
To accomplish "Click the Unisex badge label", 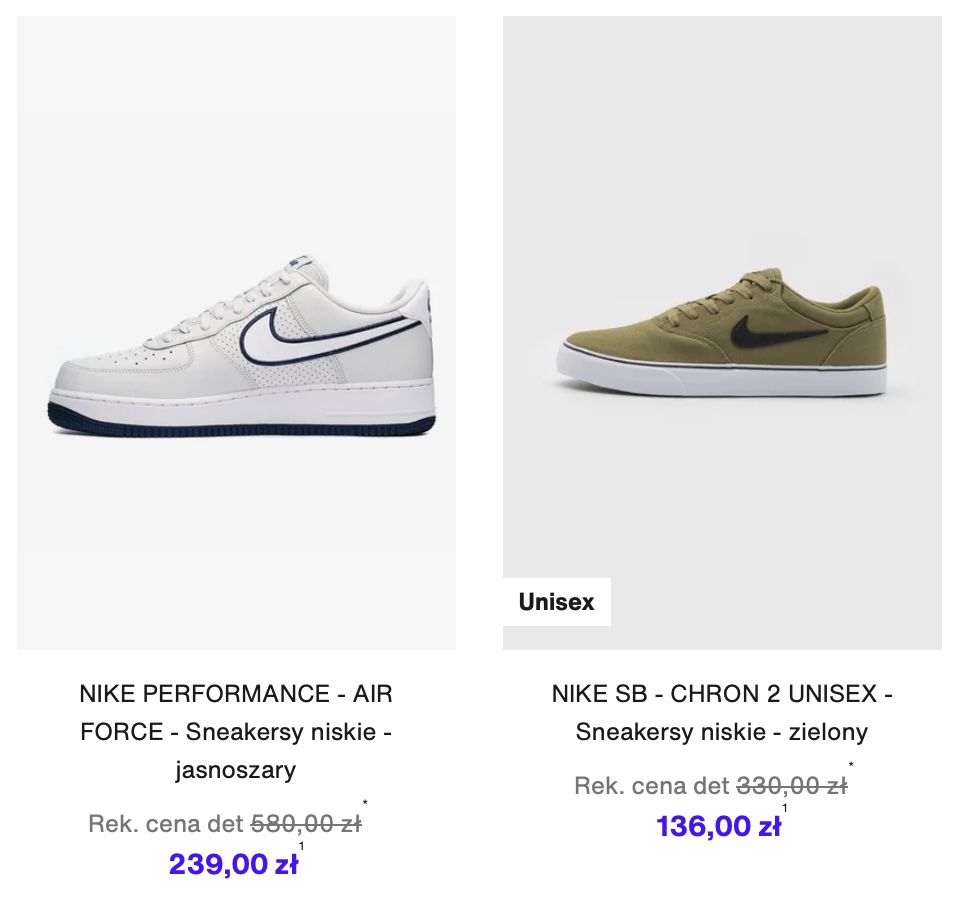I will (x=556, y=602).
